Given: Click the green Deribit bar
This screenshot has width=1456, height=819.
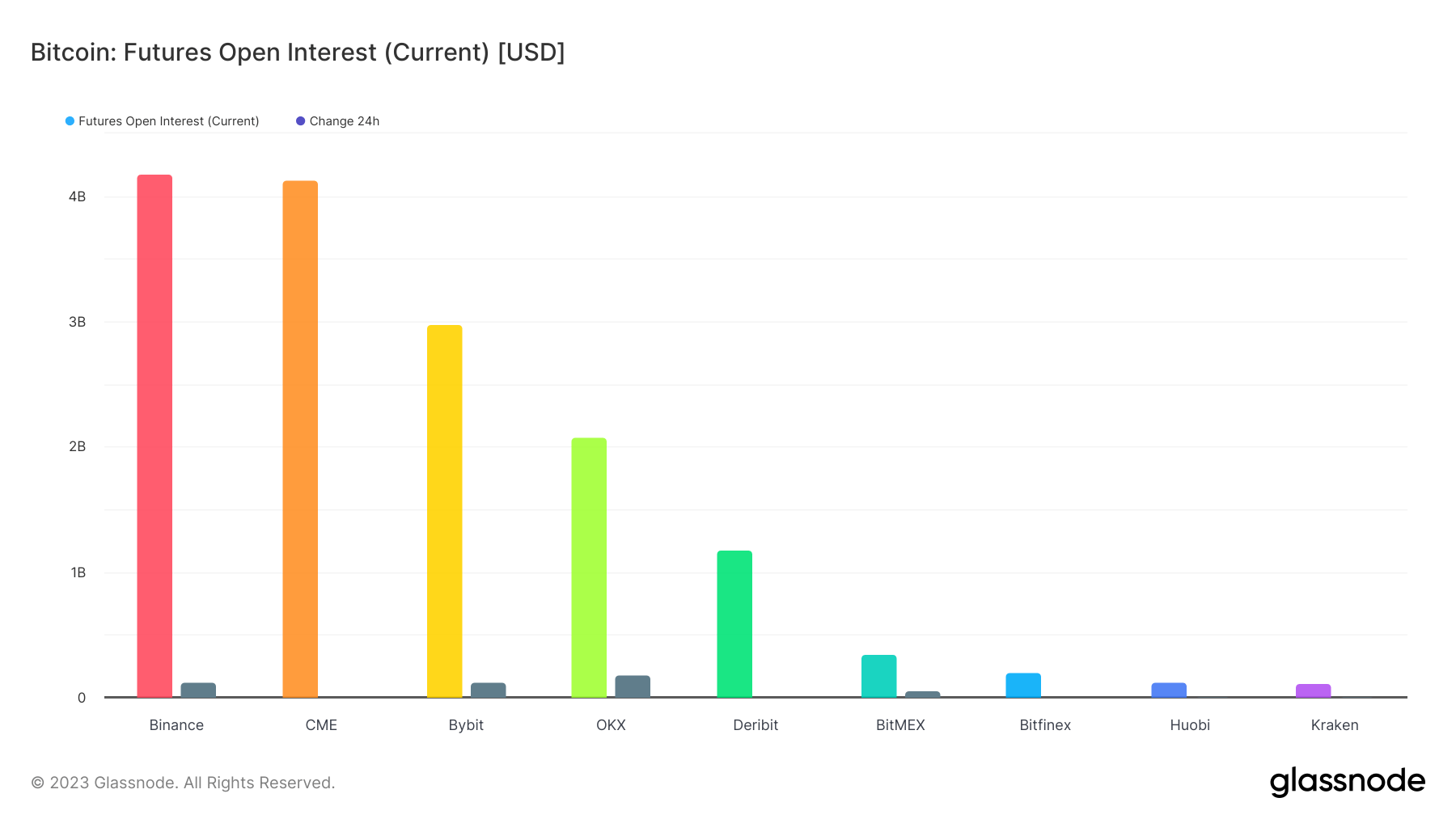Looking at the screenshot, I should (734, 624).
